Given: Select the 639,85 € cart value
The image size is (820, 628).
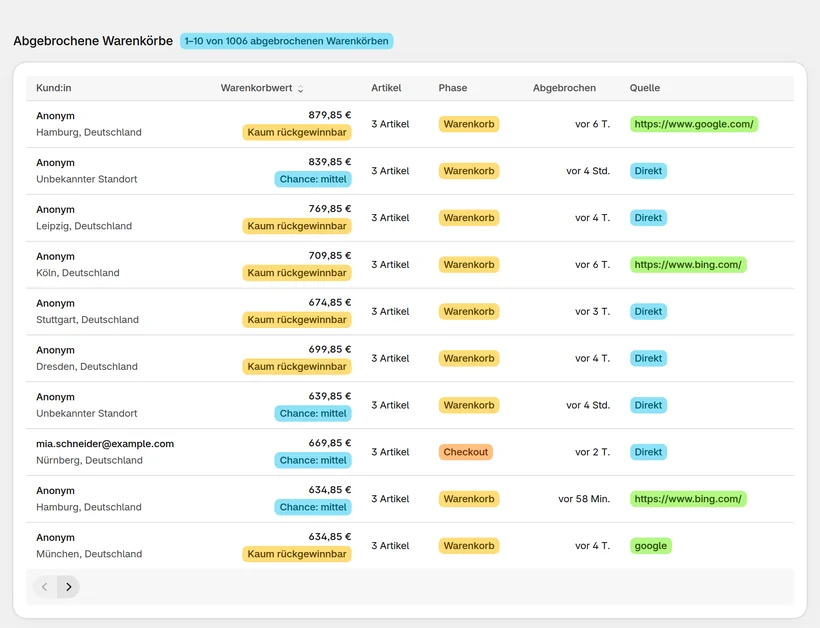Looking at the screenshot, I should 329,396.
